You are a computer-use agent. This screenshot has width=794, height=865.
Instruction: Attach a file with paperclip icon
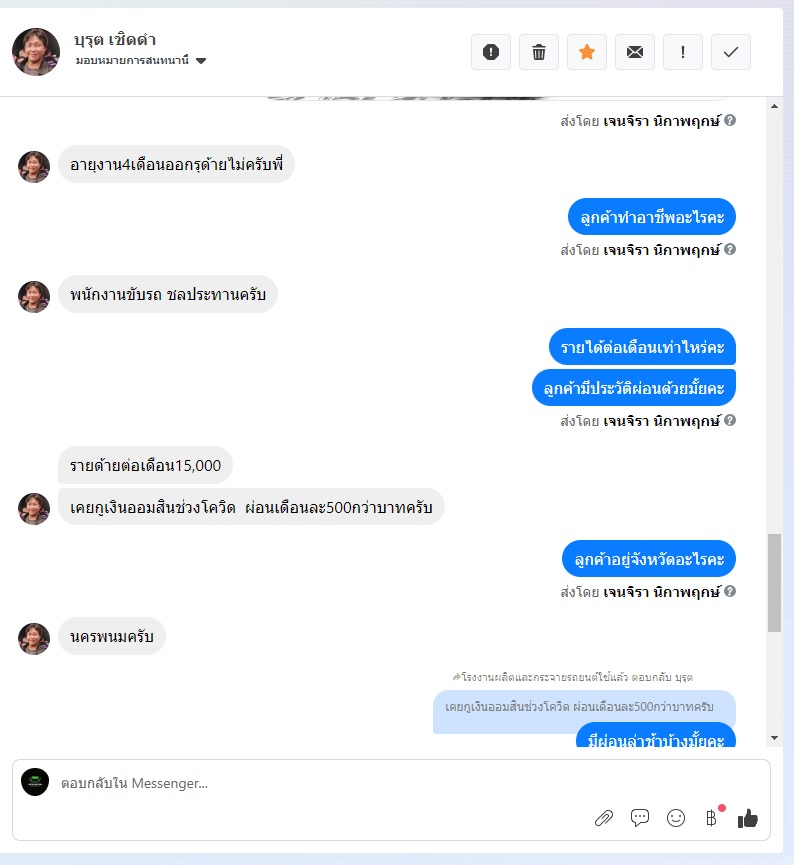coord(604,818)
